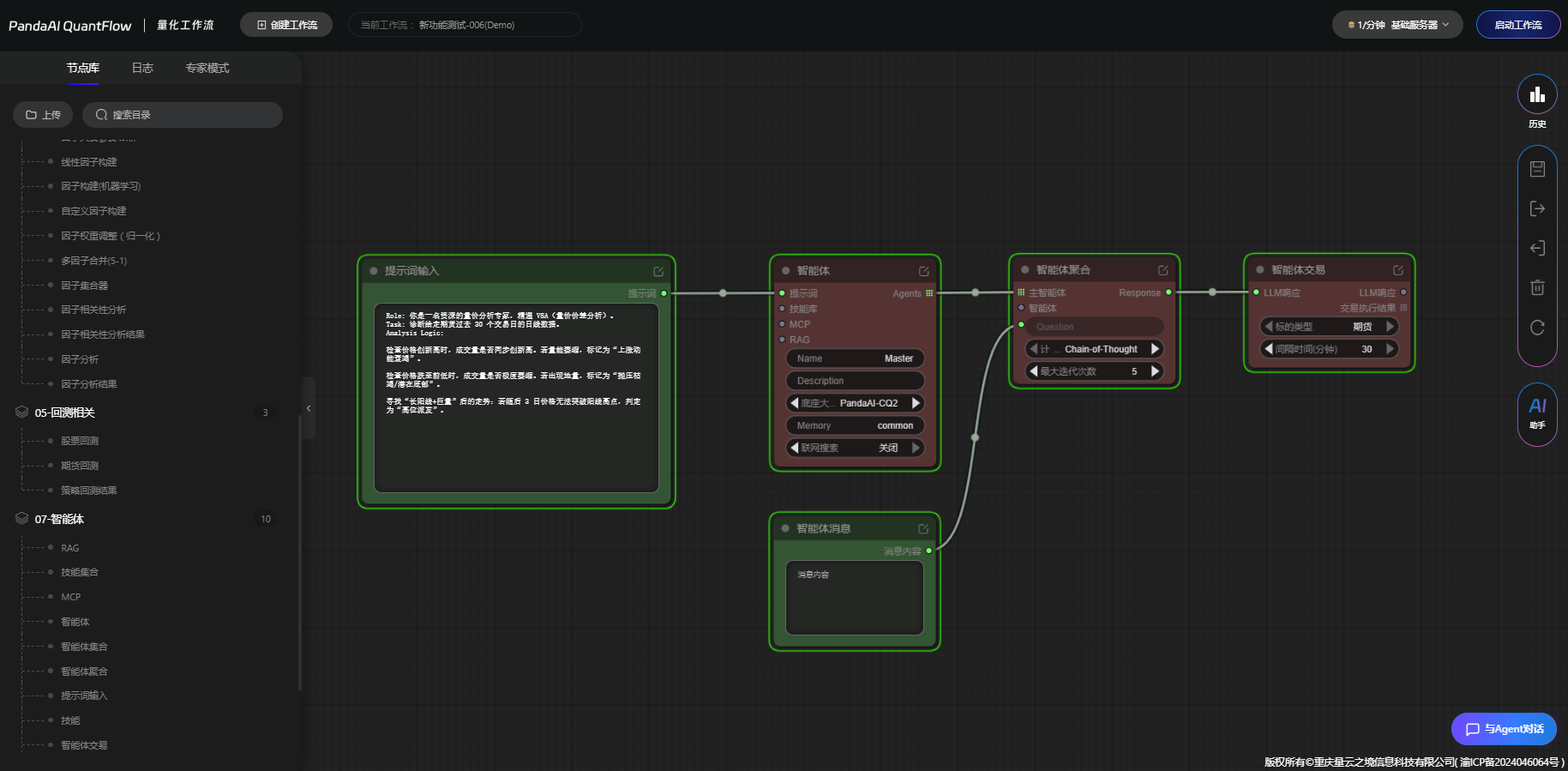Toggle status dot on 智能体聚合 node header
The image size is (1568, 771).
click(x=1024, y=270)
